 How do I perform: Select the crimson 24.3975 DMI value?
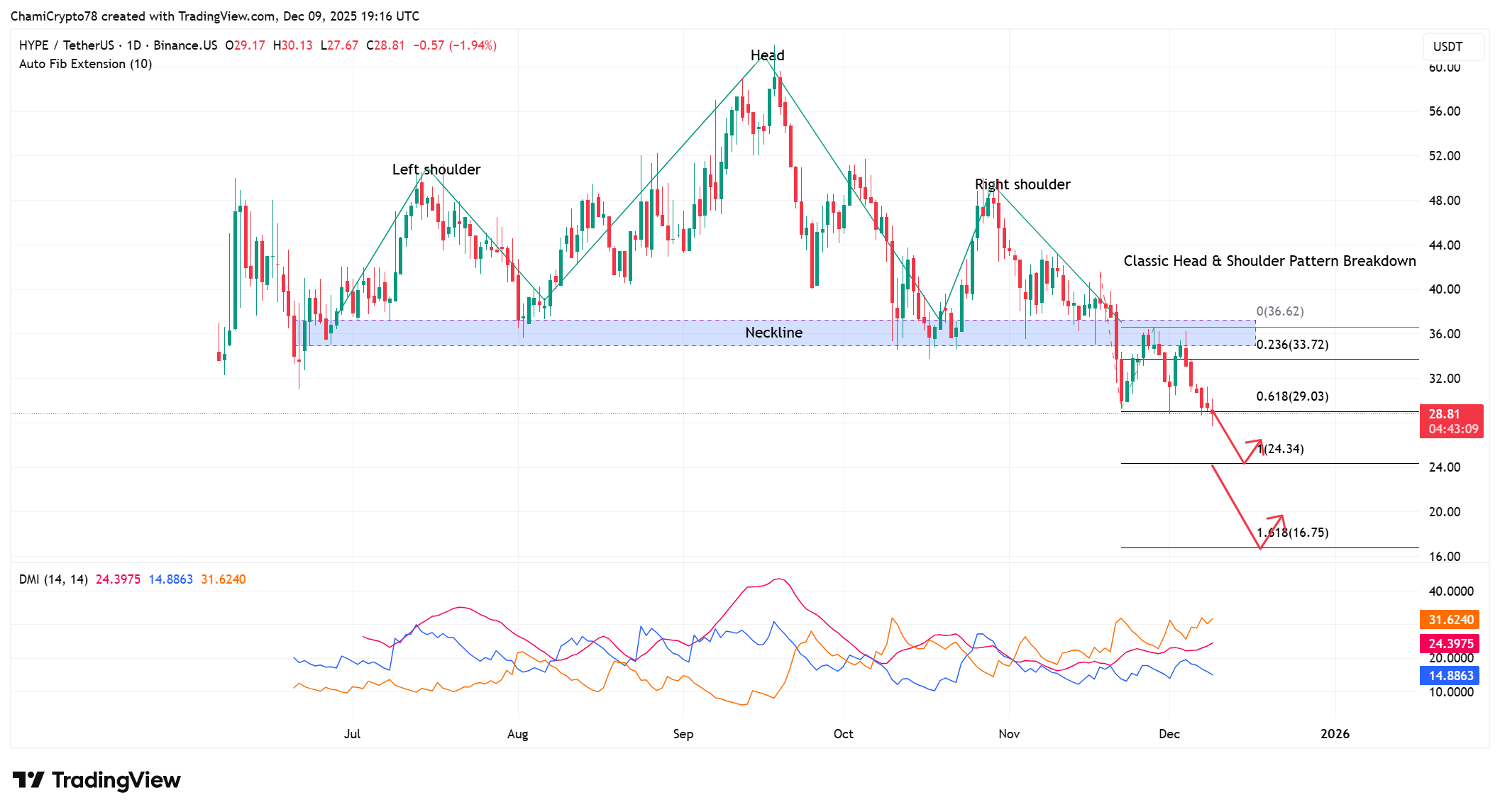[1450, 643]
